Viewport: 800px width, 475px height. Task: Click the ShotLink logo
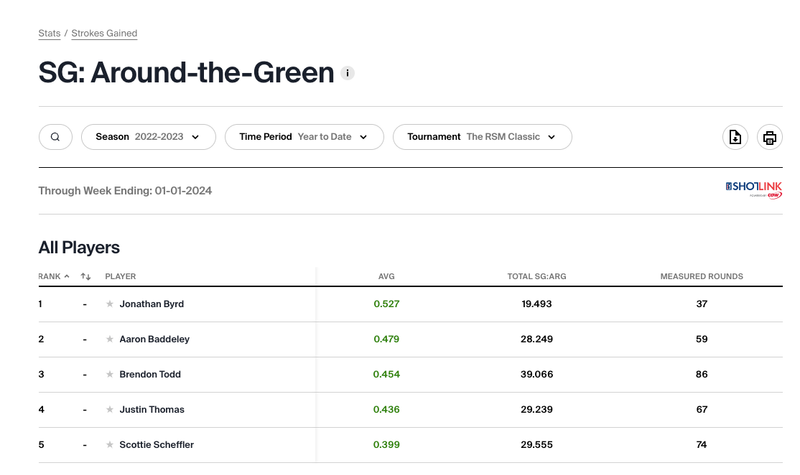[754, 190]
